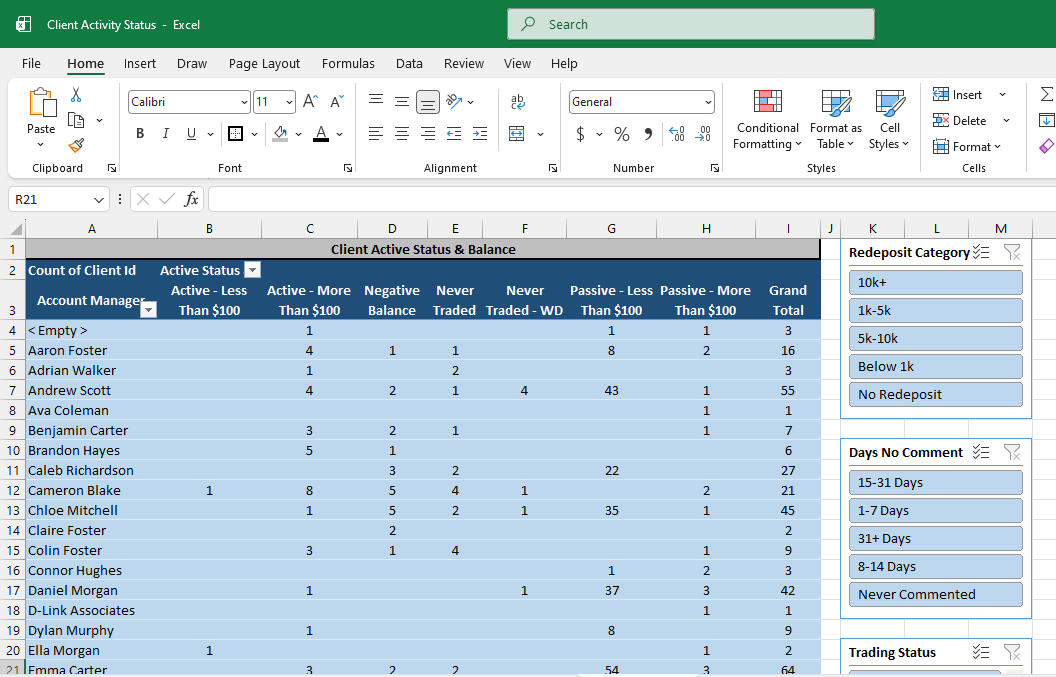The image size is (1056, 677).
Task: Click the Format as Table icon
Action: click(836, 120)
